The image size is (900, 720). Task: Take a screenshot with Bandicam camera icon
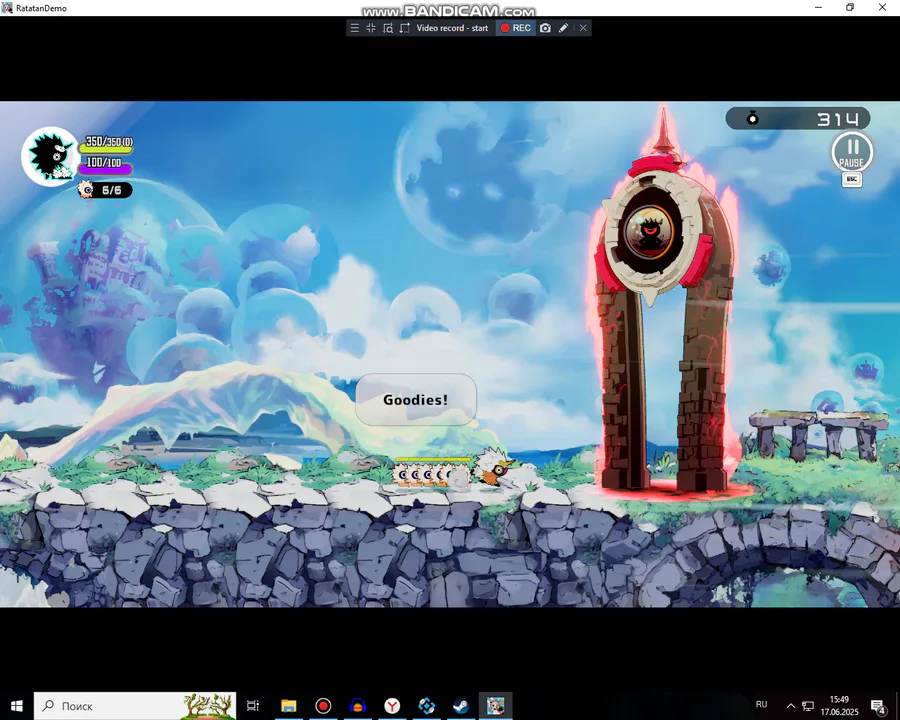coord(545,28)
